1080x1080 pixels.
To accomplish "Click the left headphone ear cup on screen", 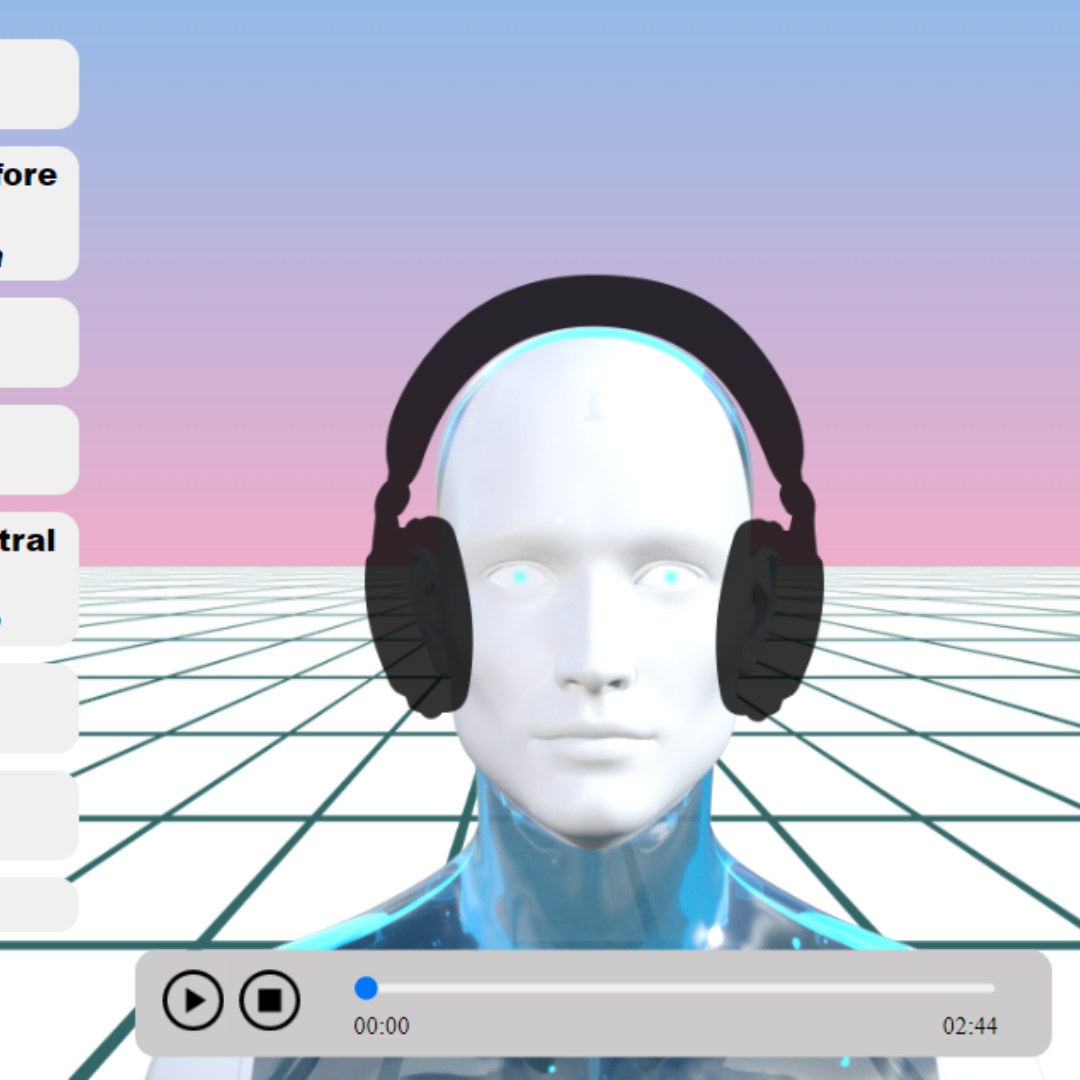I will click(418, 615).
